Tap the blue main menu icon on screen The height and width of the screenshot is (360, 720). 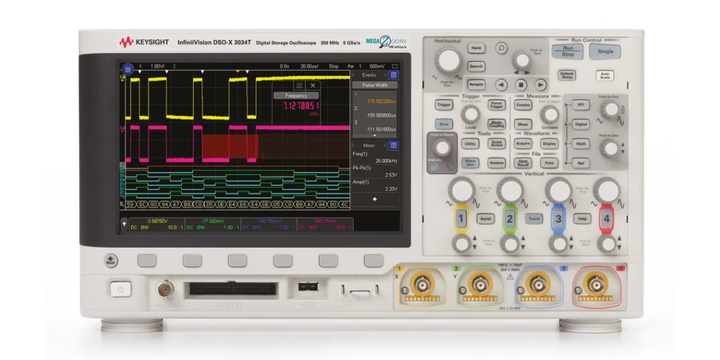click(128, 69)
